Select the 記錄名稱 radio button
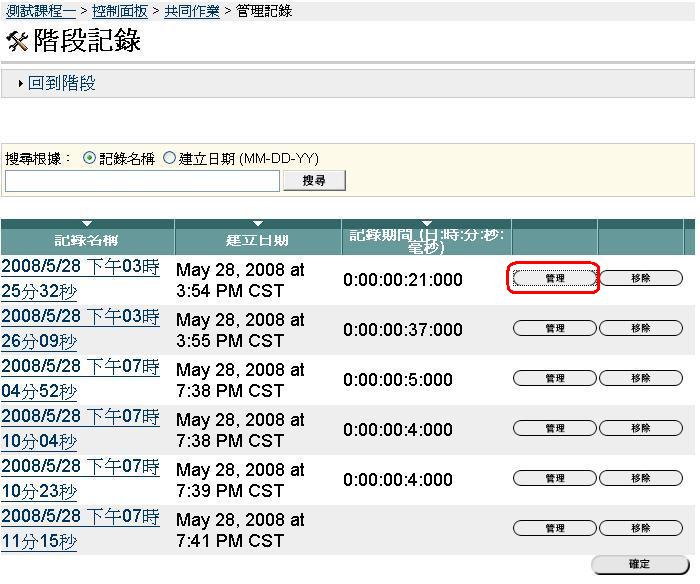The image size is (700, 584). click(x=90, y=158)
